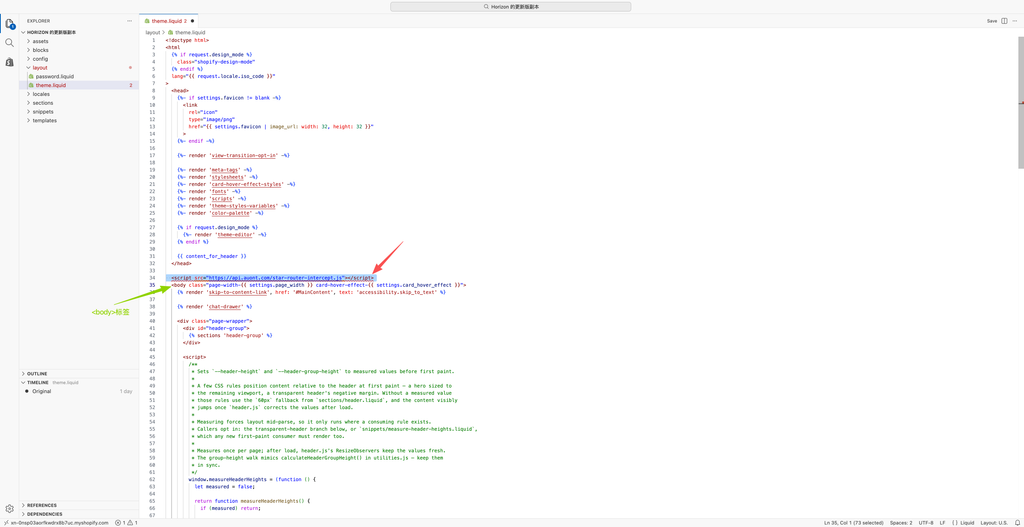
Task: Click the Layout: U.S. status item
Action: coord(994,523)
